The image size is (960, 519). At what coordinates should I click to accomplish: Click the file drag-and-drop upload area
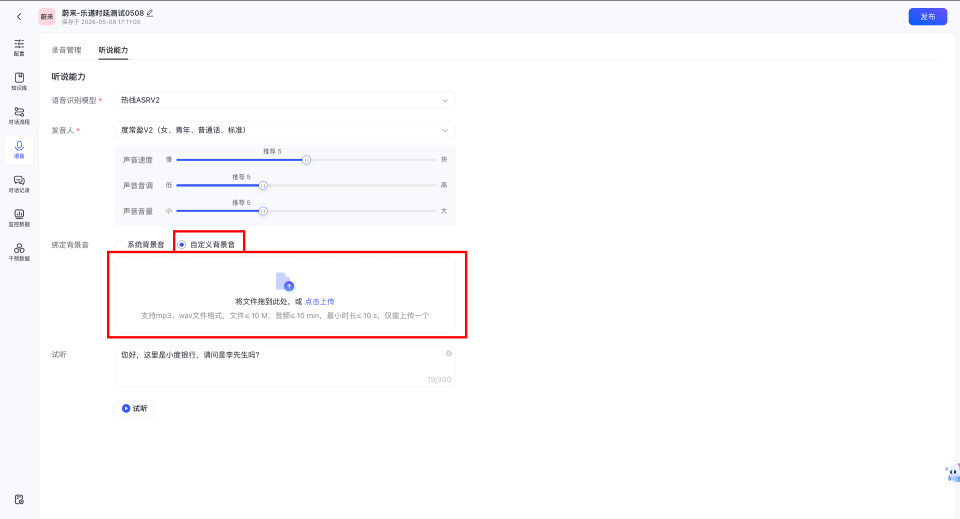click(x=285, y=295)
